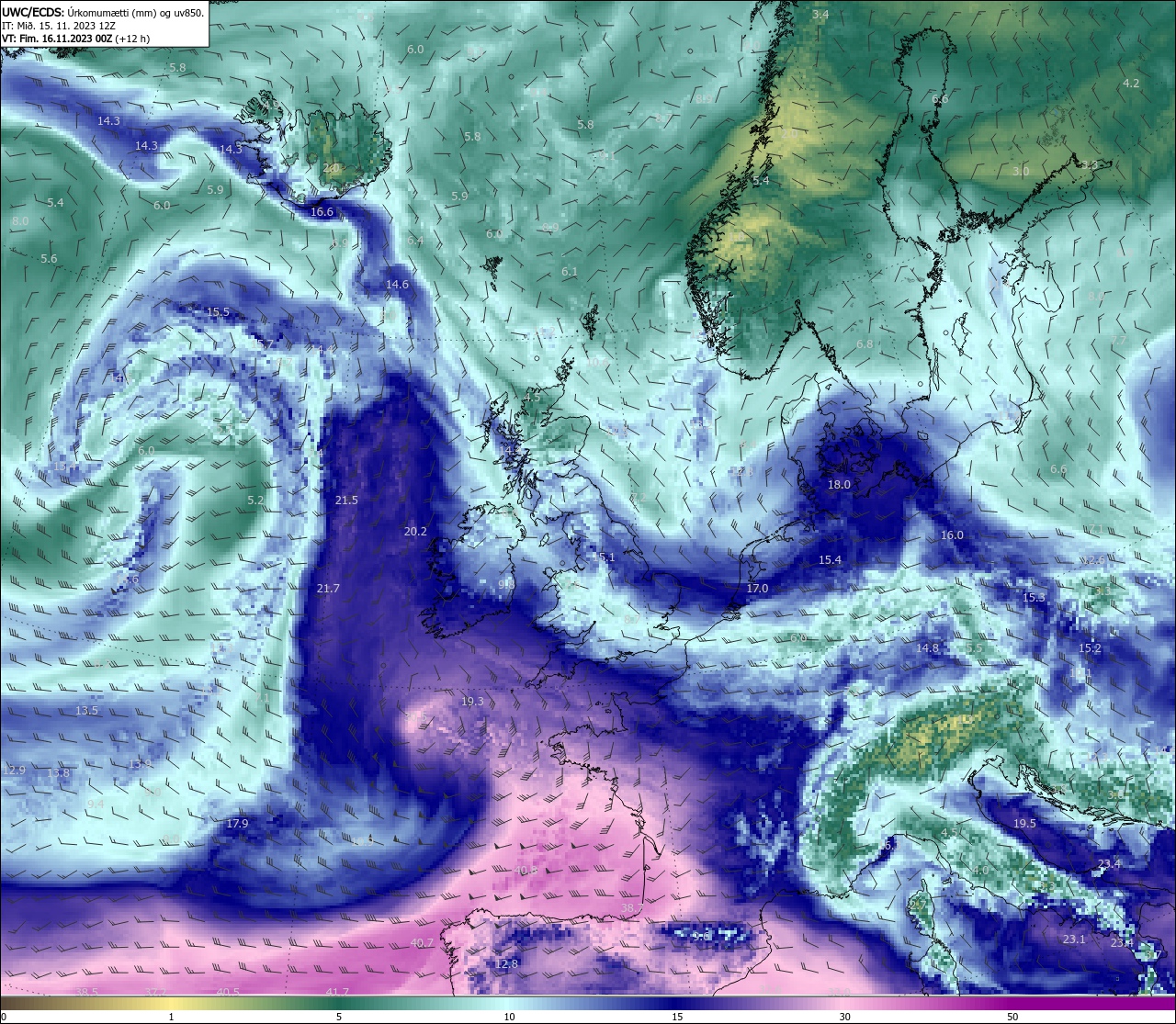Image resolution: width=1176 pixels, height=1024 pixels.
Task: Click the 15 tick on the color scale
Action: click(x=676, y=1017)
